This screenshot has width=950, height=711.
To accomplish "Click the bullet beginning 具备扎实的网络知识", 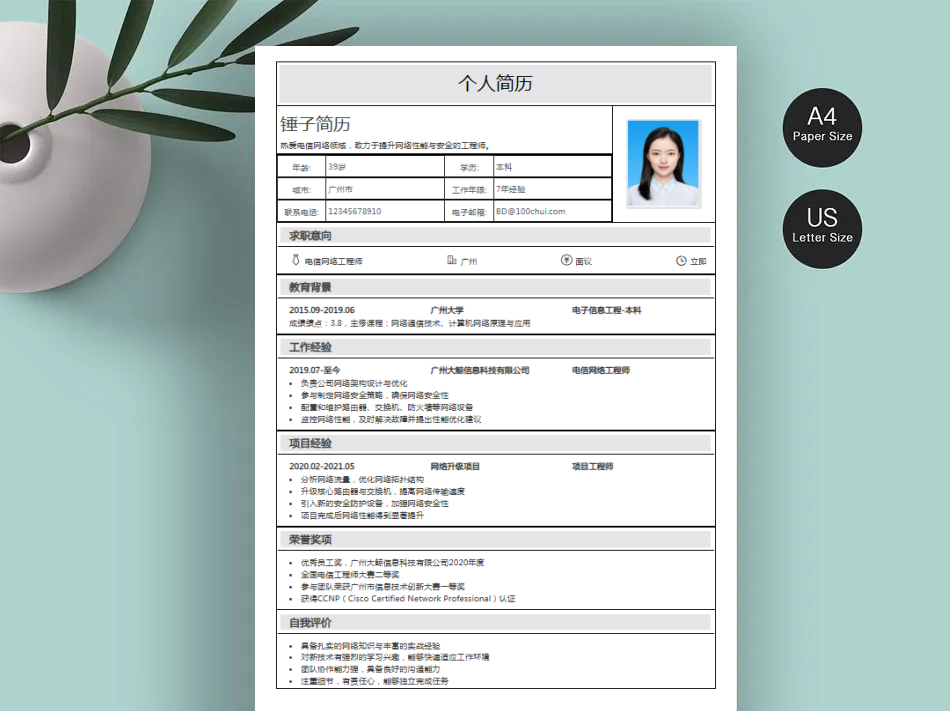I will click(370, 646).
